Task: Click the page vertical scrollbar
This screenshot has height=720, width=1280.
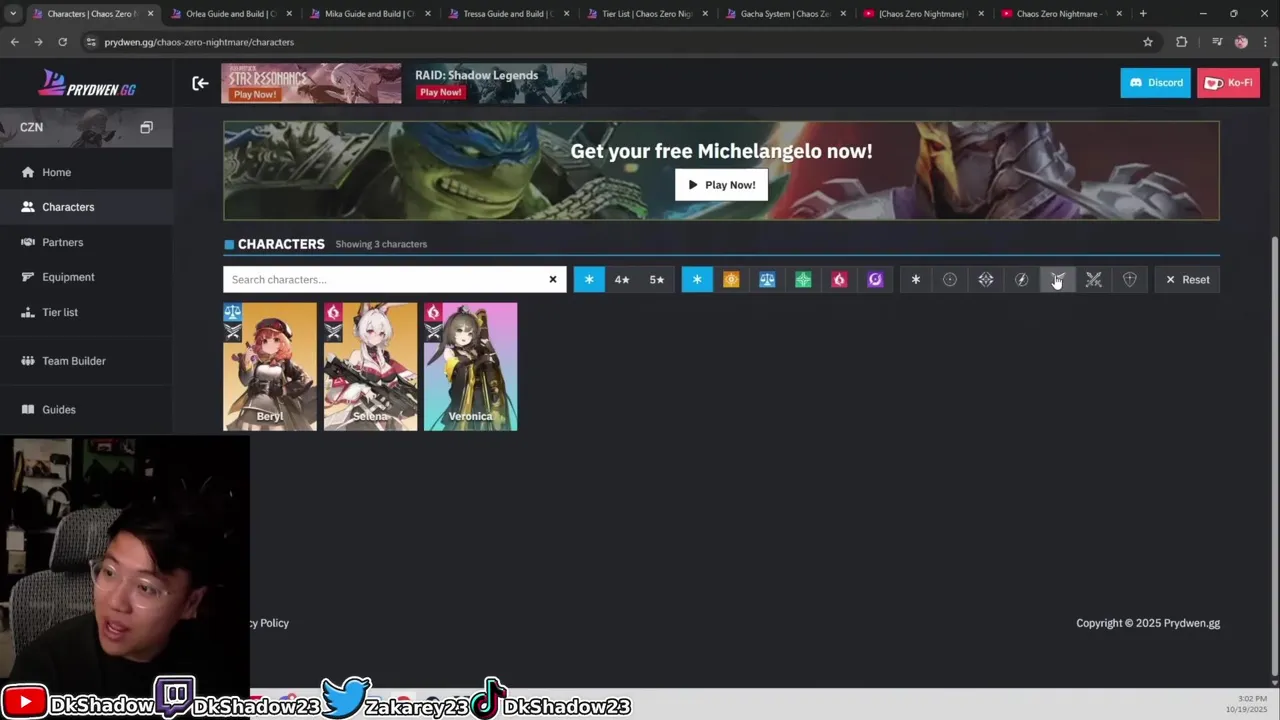Action: tap(1274, 455)
